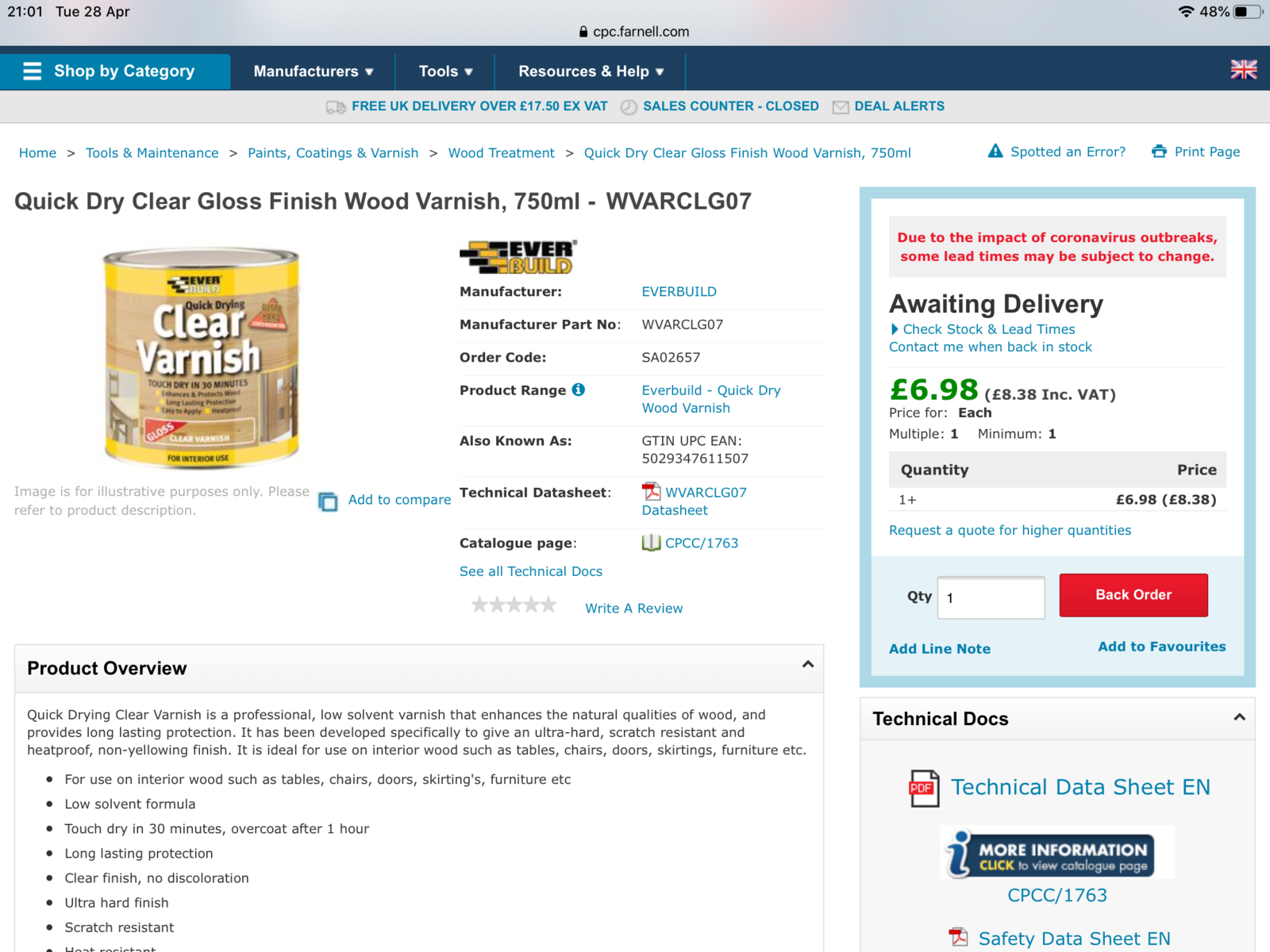Image resolution: width=1270 pixels, height=952 pixels.
Task: Open the Tools menu
Action: [445, 71]
